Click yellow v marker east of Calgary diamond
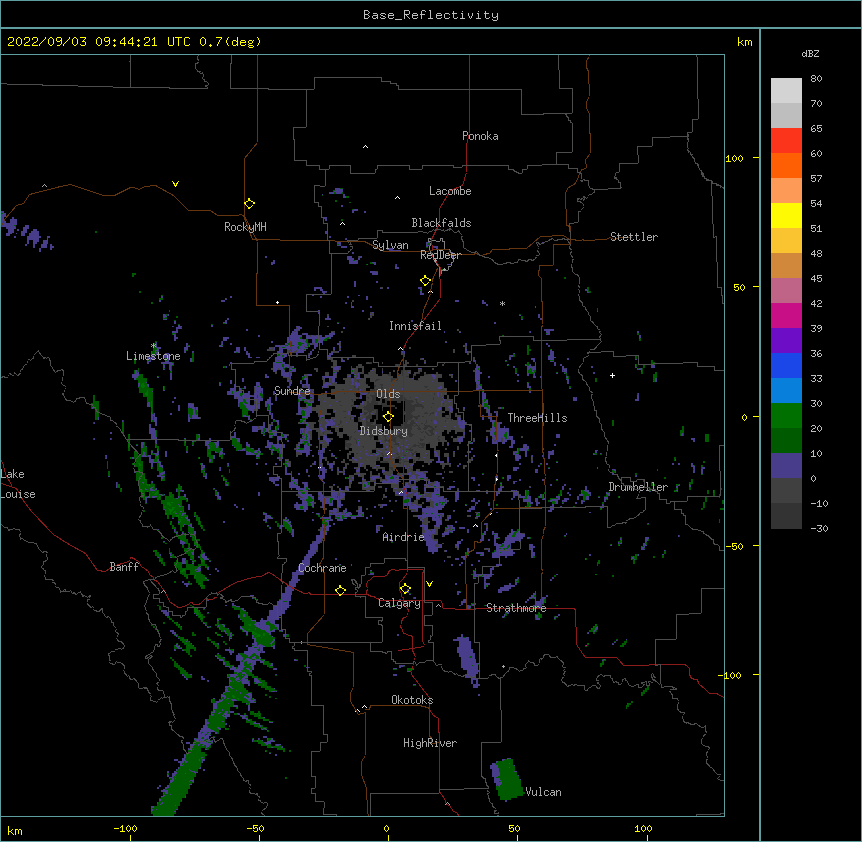The width and height of the screenshot is (862, 842). 429,584
